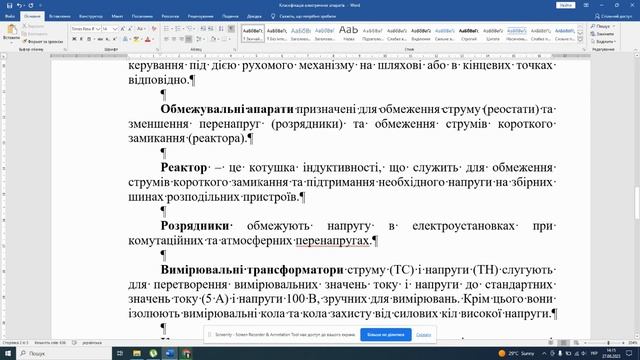640x360 pixels.
Task: Click Hide link in Screenity sharing bar
Action: click(423, 335)
